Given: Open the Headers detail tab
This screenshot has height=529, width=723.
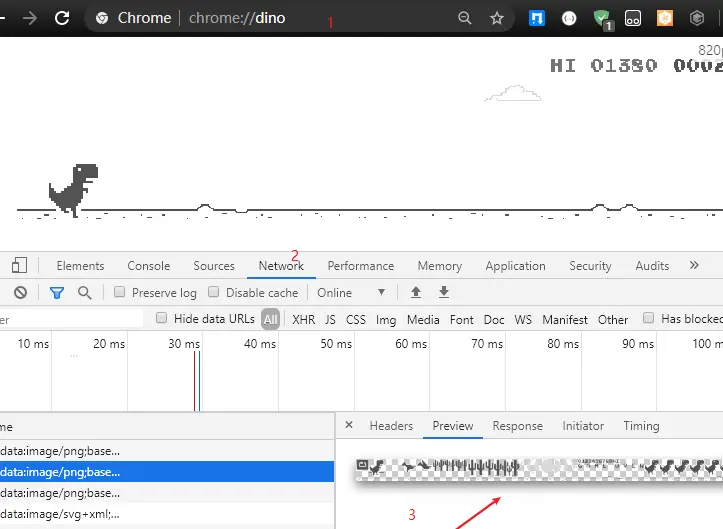Looking at the screenshot, I should [391, 426].
